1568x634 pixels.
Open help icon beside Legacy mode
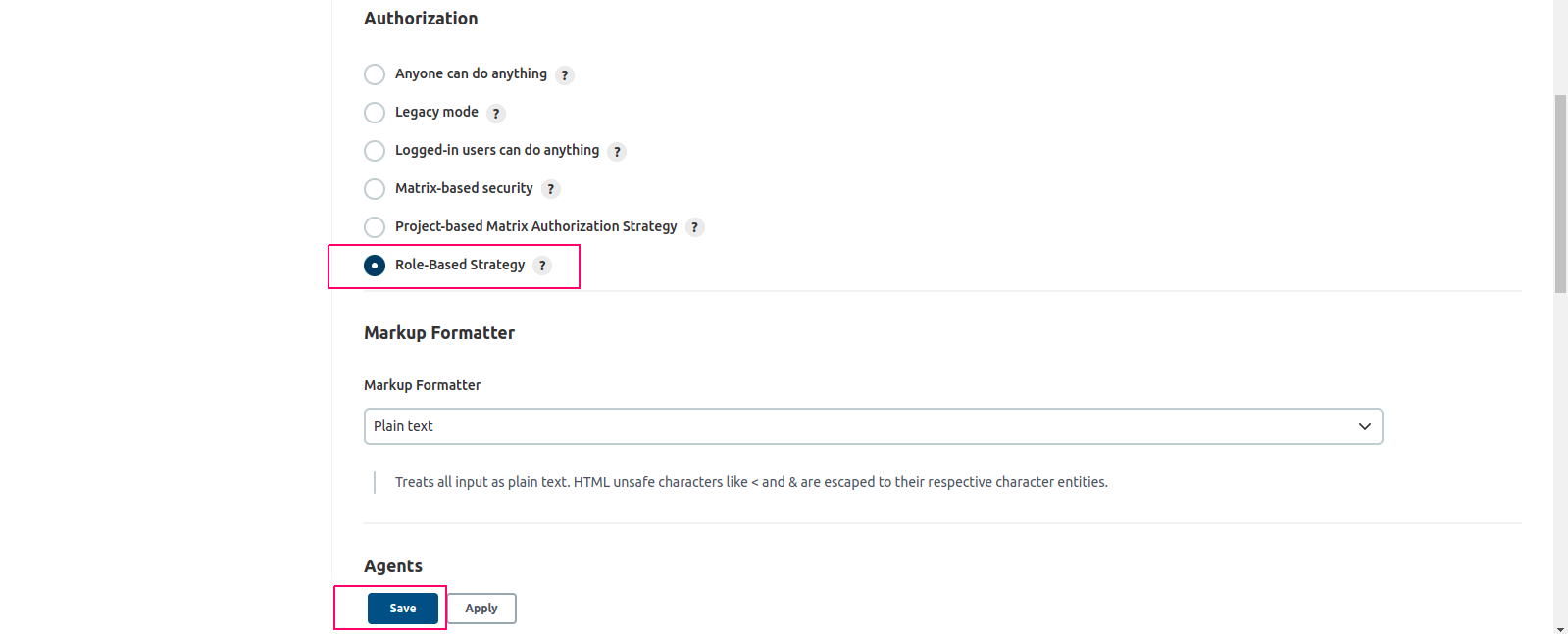(x=496, y=114)
